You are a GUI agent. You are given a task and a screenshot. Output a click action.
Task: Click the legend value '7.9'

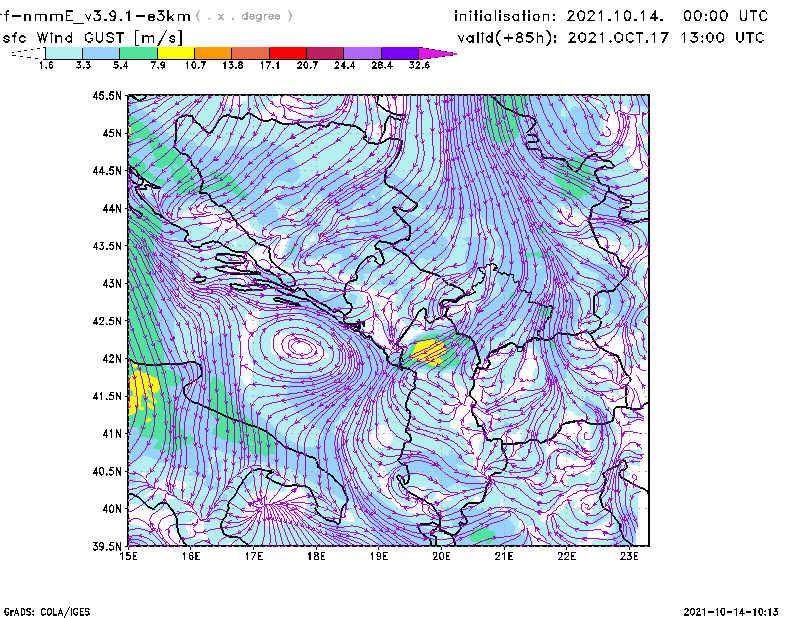click(x=158, y=65)
